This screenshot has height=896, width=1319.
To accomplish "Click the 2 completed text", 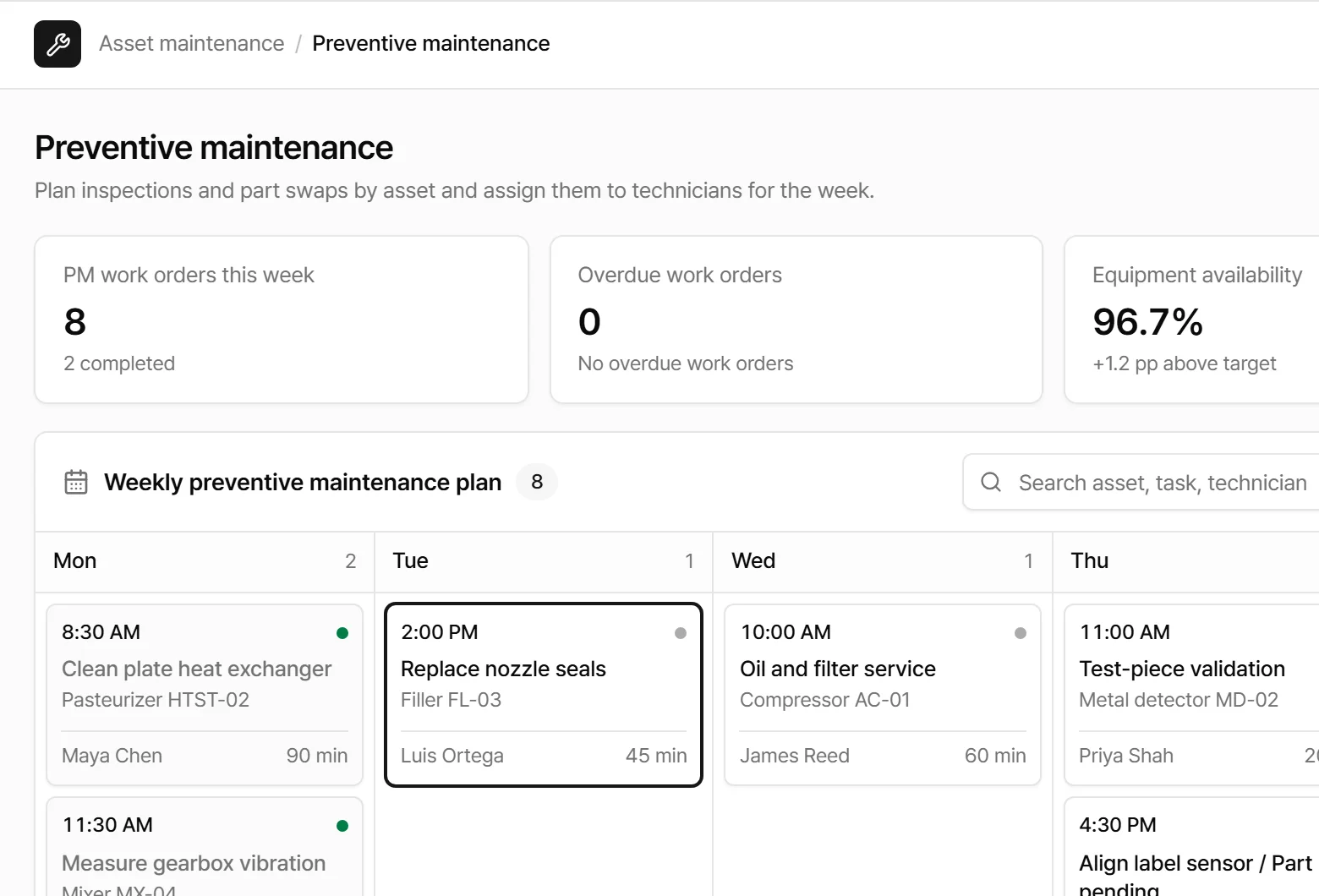I will coord(119,363).
